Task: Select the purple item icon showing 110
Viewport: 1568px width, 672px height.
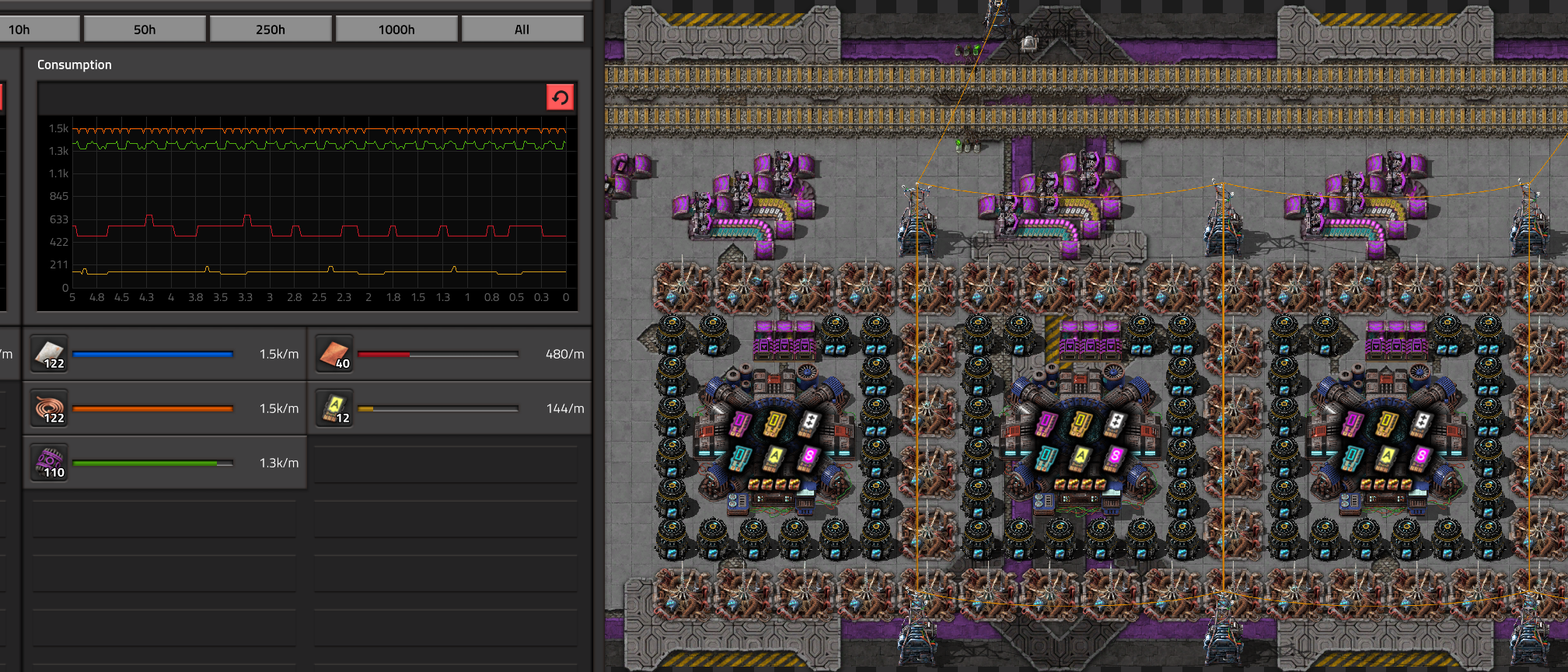Action: click(x=50, y=463)
